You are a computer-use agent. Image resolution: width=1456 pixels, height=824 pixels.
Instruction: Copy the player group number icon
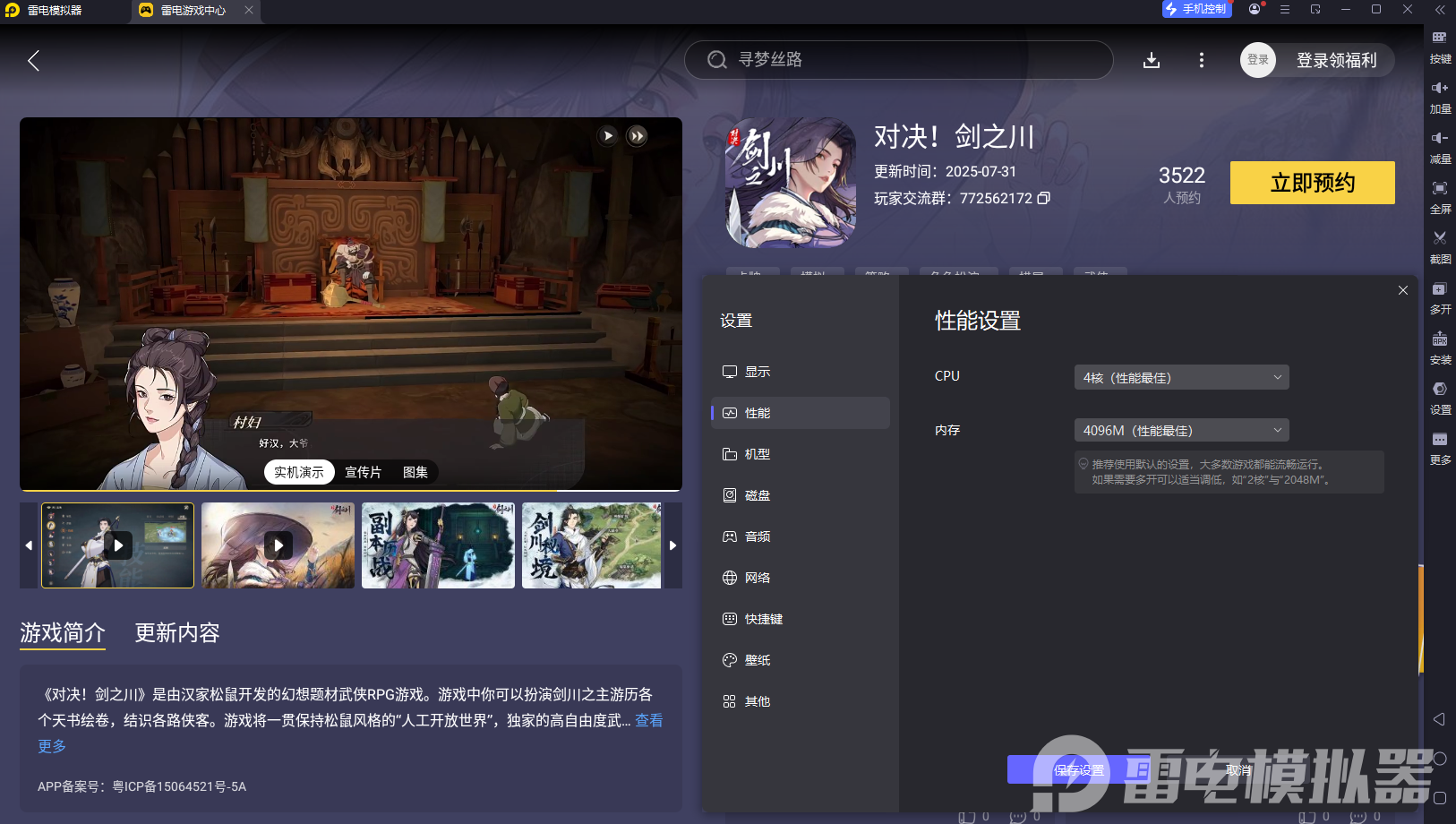pos(1043,198)
